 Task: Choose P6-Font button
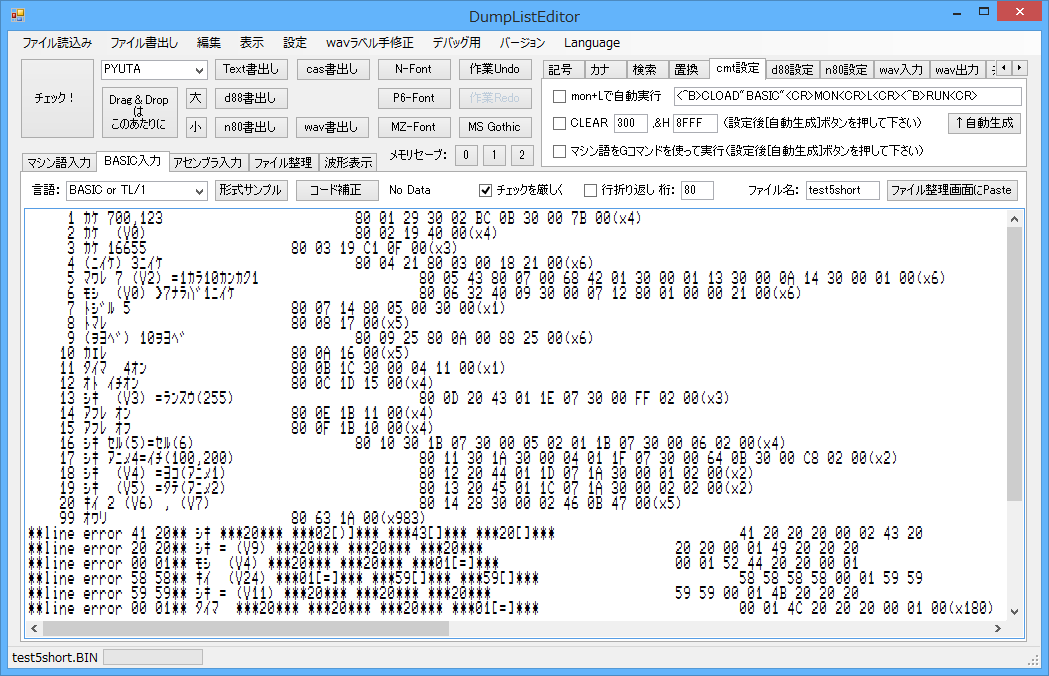click(x=413, y=98)
